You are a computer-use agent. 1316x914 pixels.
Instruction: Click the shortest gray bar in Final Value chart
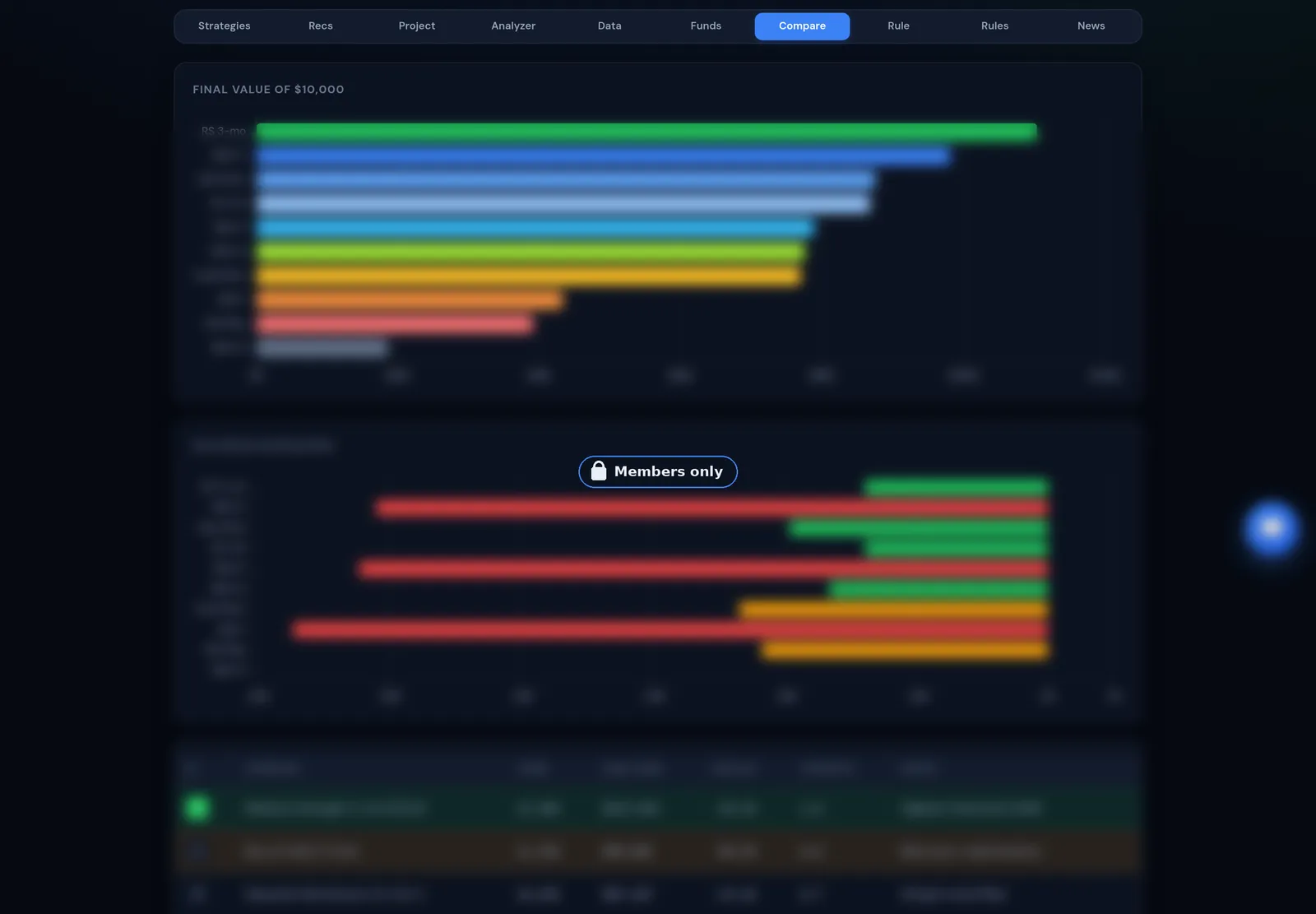[322, 348]
